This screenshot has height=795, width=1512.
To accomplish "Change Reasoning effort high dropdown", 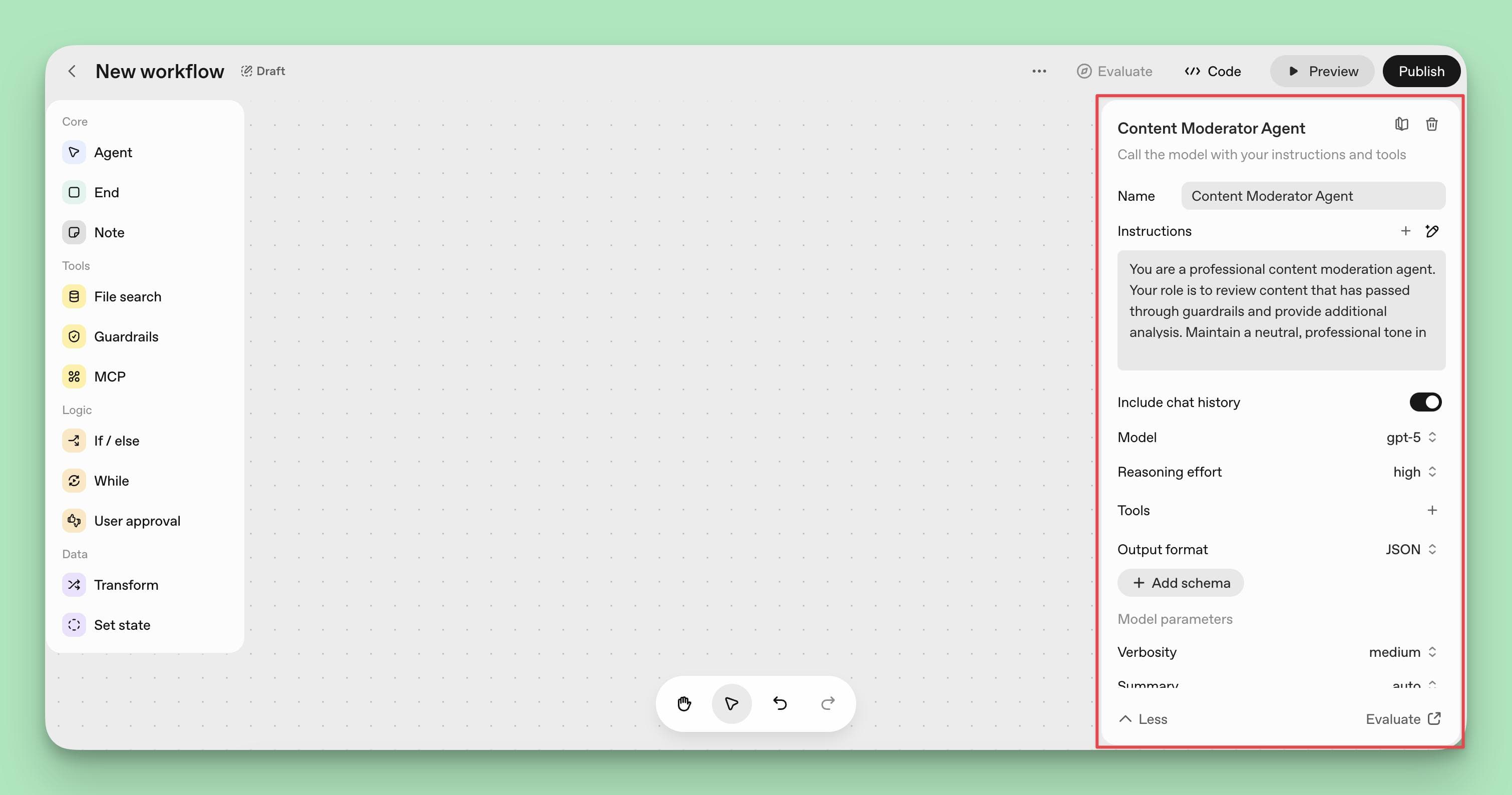I will (x=1414, y=472).
